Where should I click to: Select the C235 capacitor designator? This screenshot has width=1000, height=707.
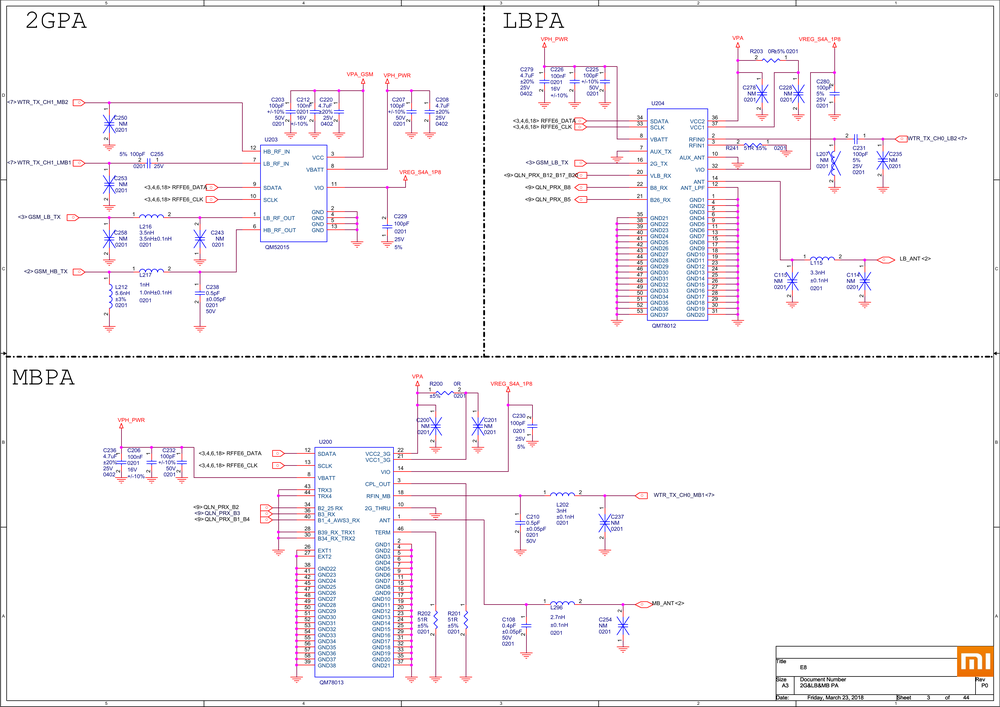coord(895,154)
